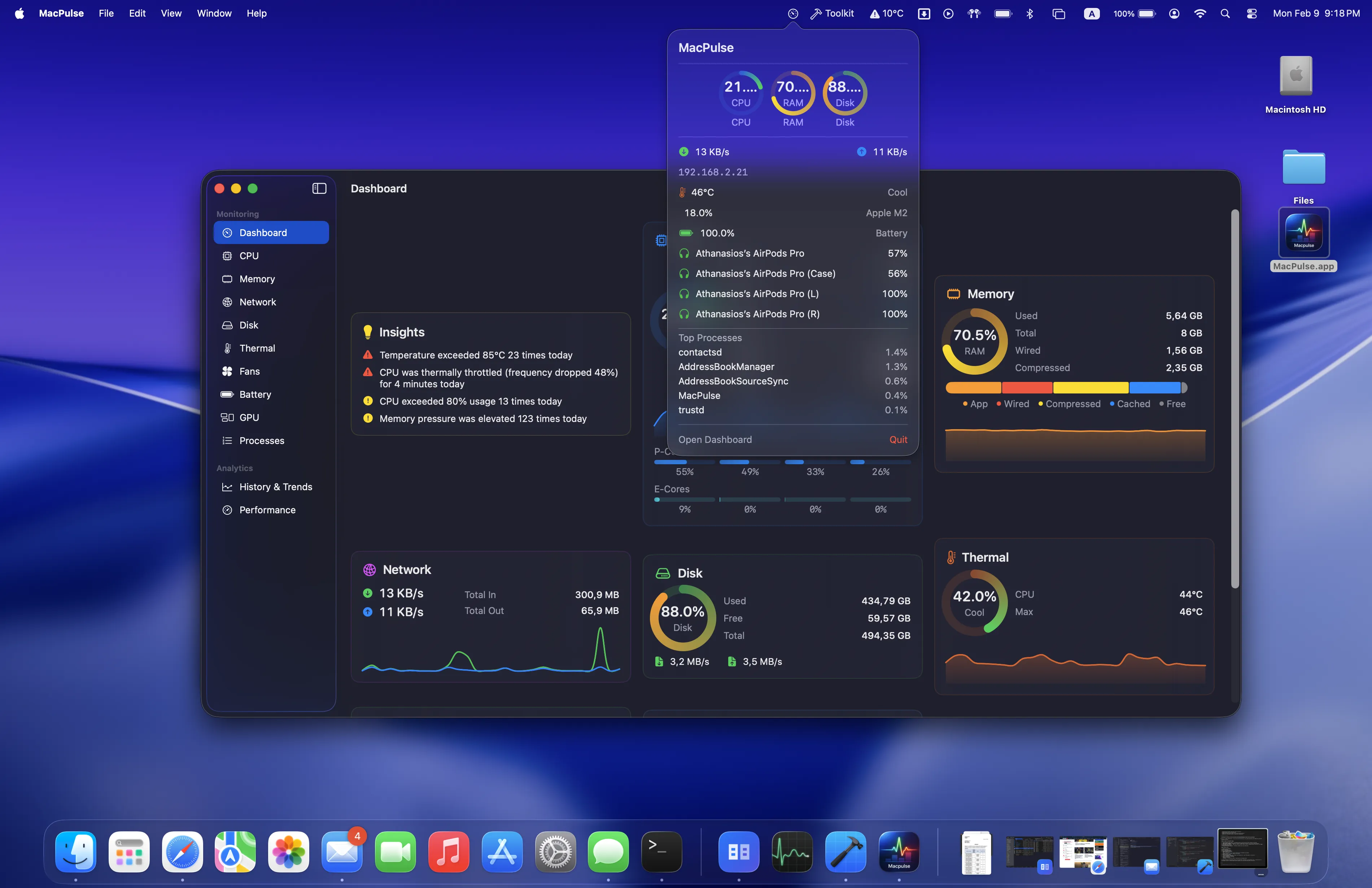Click the Toolkit hammer icon in menu bar
Viewport: 1372px width, 888px height.
pyautogui.click(x=817, y=13)
